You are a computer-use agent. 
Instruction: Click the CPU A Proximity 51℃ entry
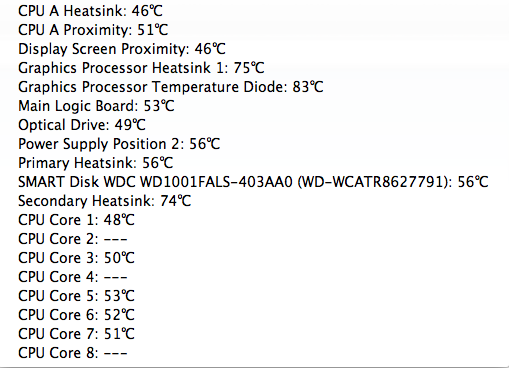(93, 30)
